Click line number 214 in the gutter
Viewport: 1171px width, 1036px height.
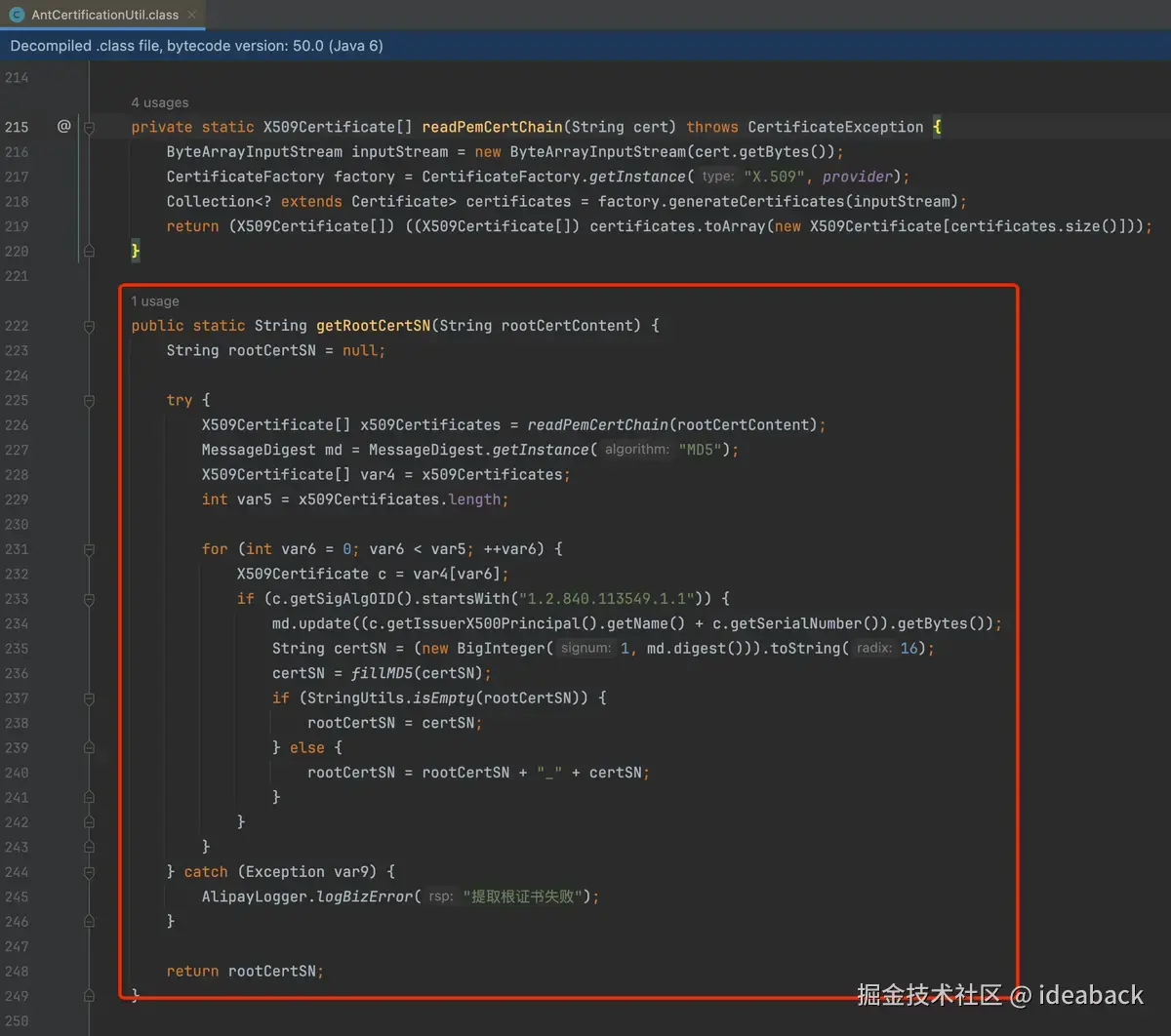point(17,77)
